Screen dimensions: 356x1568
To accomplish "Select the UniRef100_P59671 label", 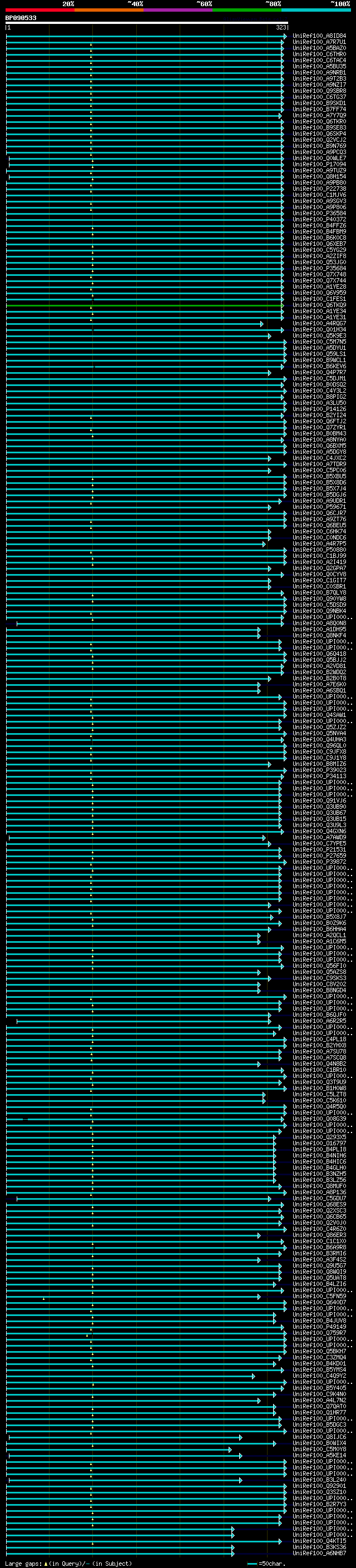I will pos(319,507).
